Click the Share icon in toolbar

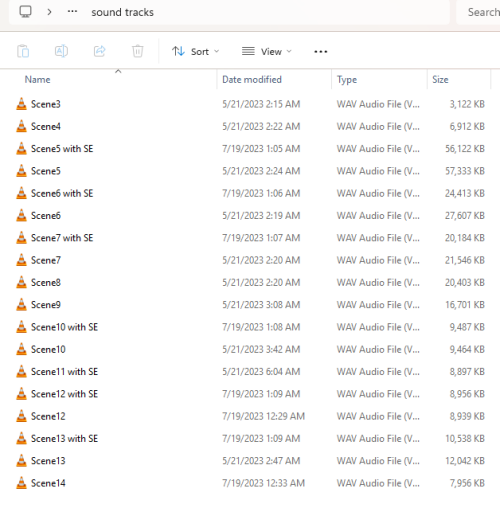click(99, 51)
